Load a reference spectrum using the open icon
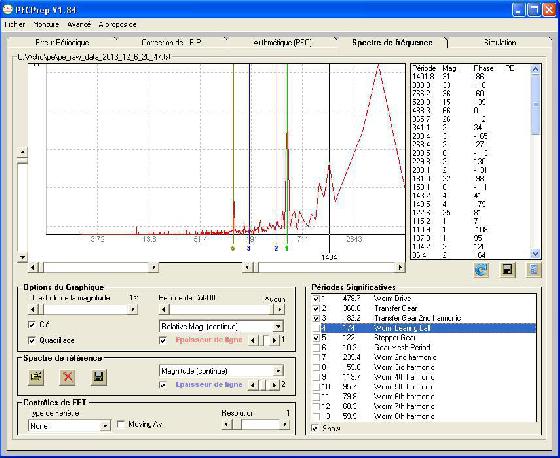 pos(36,377)
